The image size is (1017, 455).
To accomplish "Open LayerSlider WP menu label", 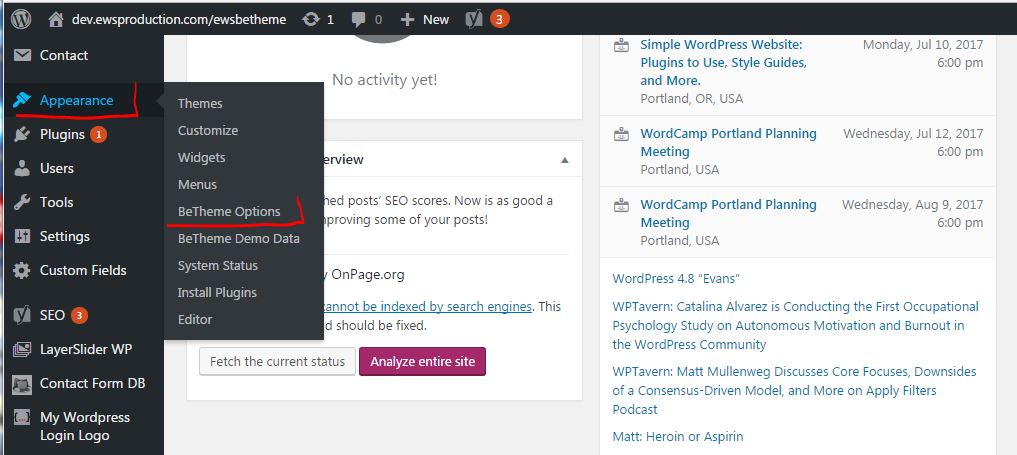I will 86,350.
